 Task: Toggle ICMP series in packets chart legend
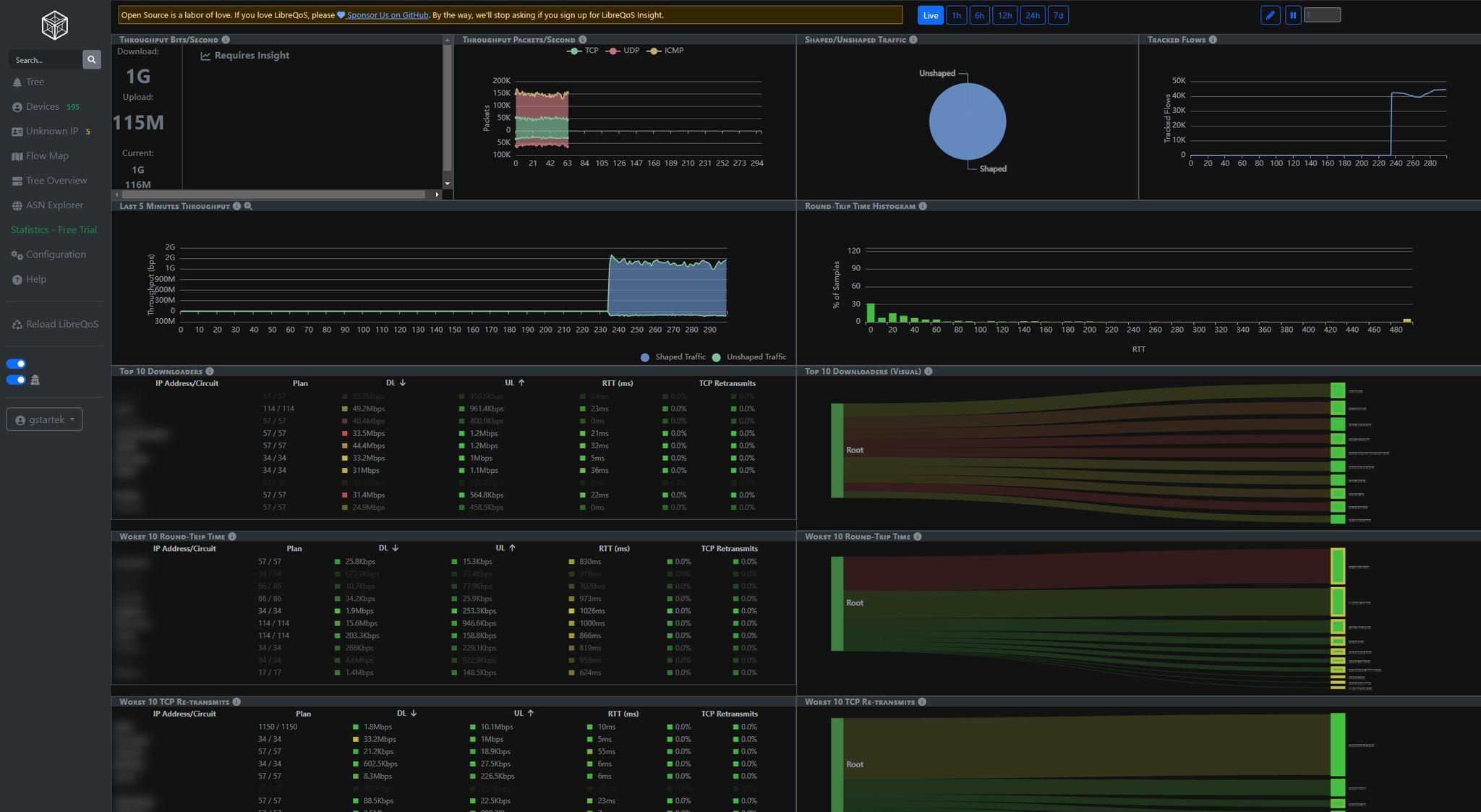pos(665,51)
